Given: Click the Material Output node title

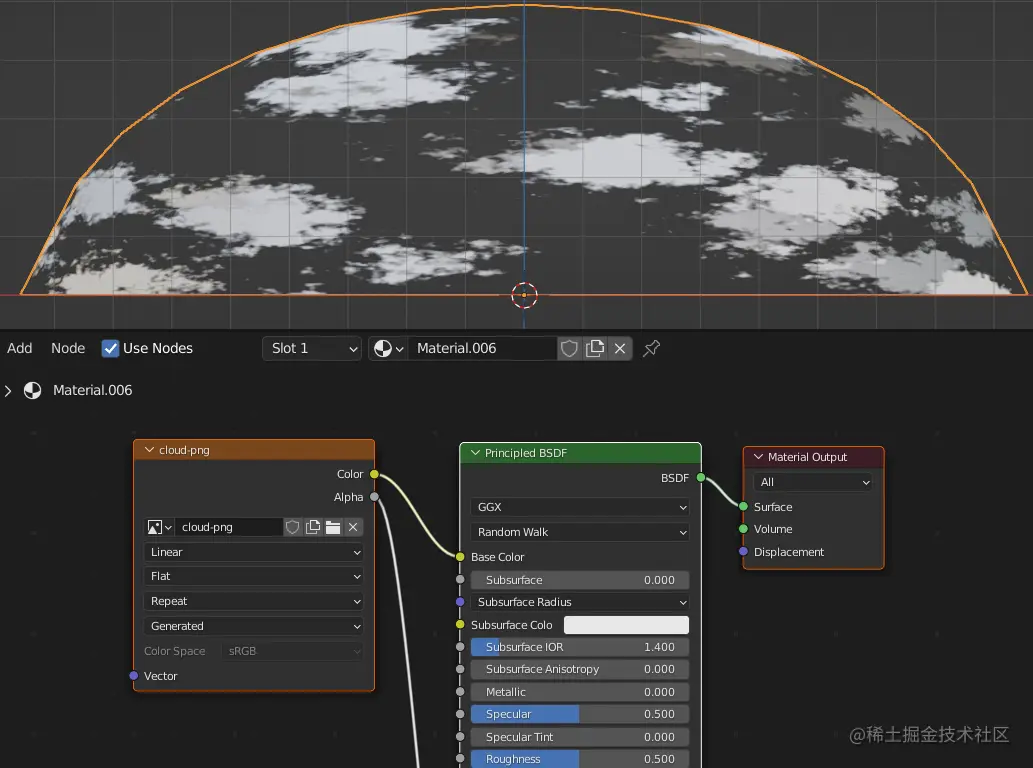Looking at the screenshot, I should tap(807, 457).
